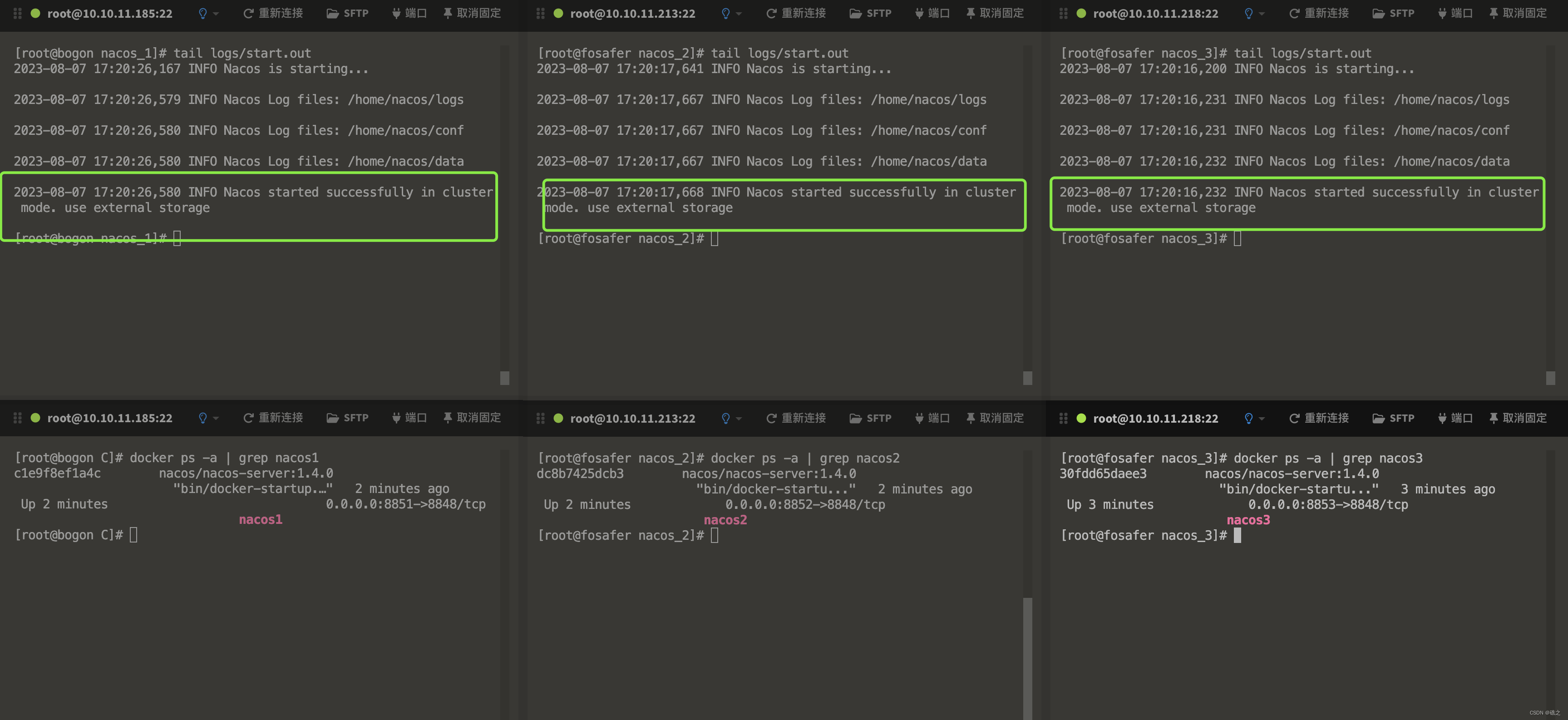Viewport: 1568px width, 720px height.
Task: Toggle 取消固定 pin in 10.10.11.185 docker ps pane
Action: point(472,418)
